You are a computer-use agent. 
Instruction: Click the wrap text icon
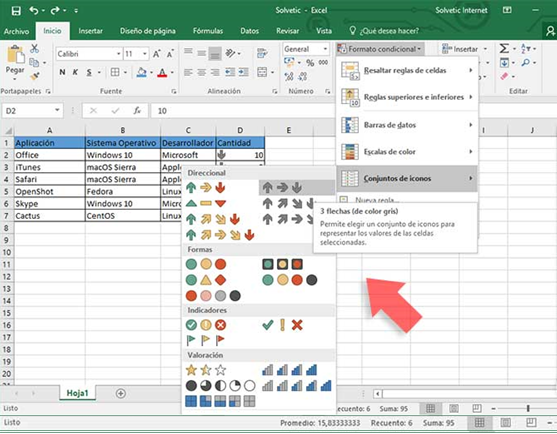click(x=262, y=53)
